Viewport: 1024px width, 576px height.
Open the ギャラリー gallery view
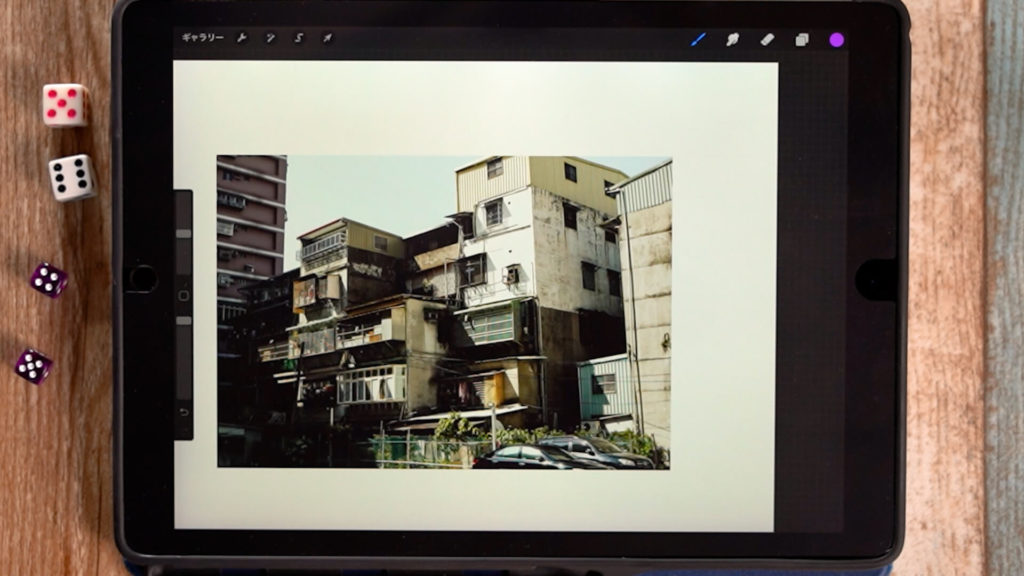coord(202,38)
